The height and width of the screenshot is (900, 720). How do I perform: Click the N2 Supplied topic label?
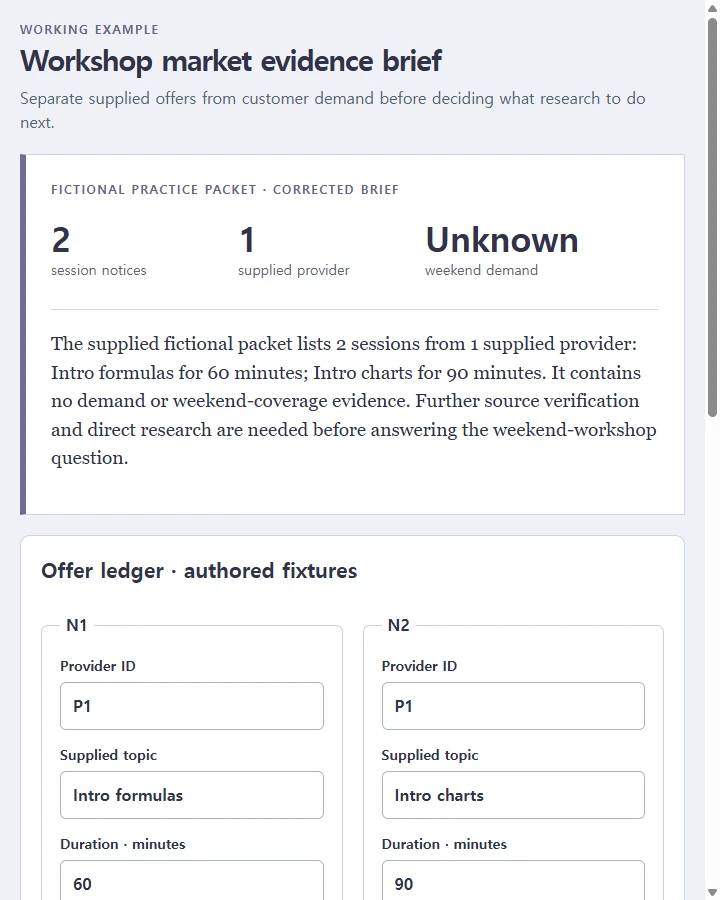coord(429,755)
